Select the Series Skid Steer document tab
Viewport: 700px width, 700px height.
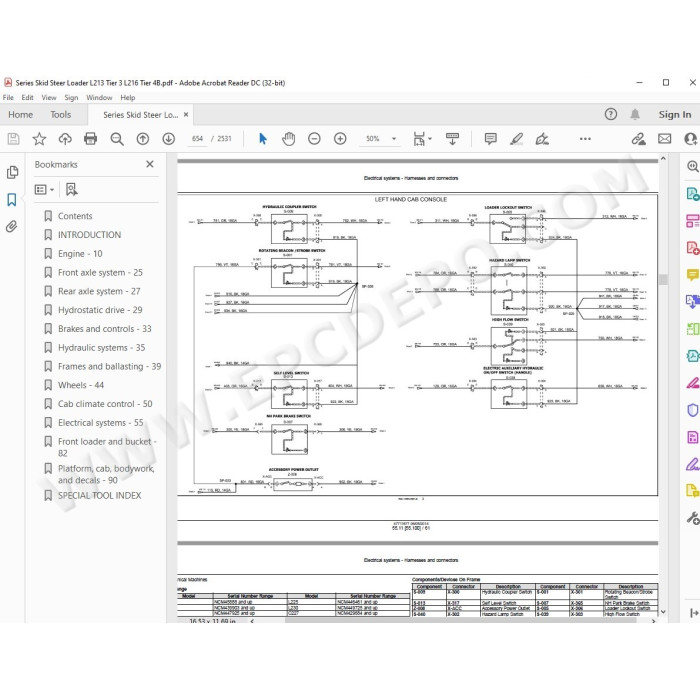pyautogui.click(x=141, y=115)
